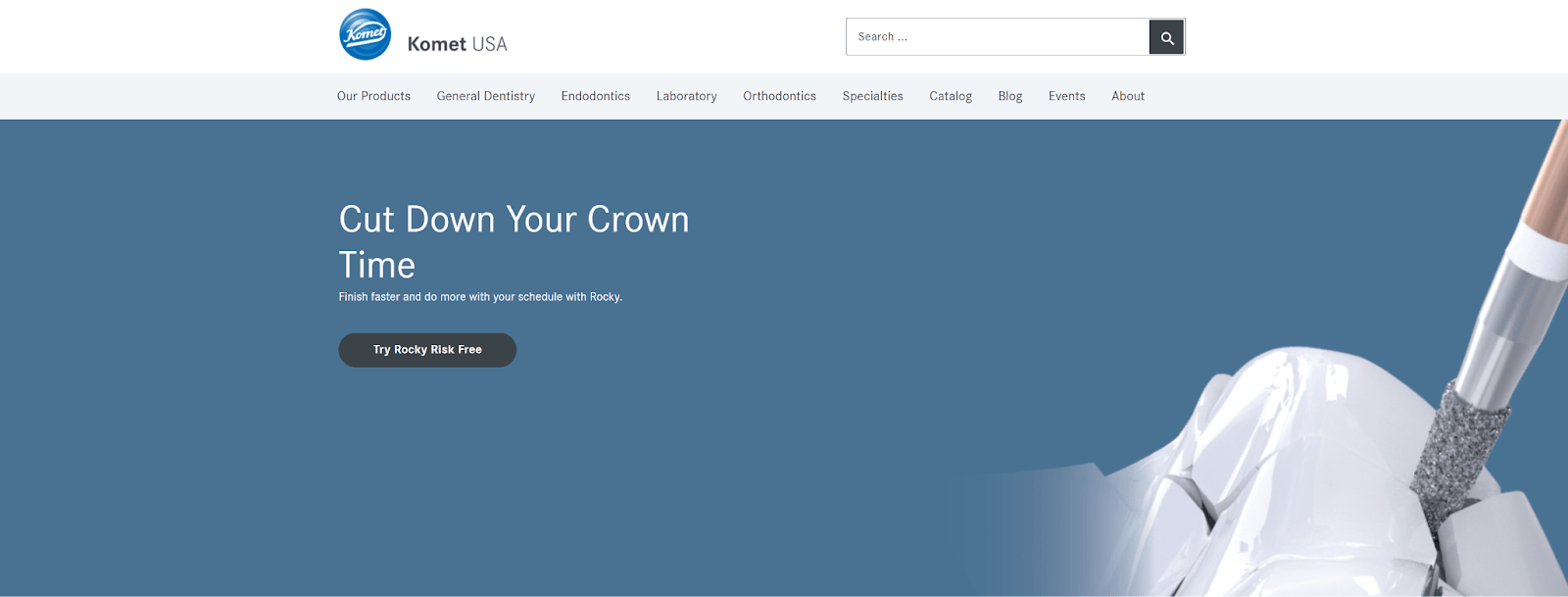Focus the Search text field
The width and height of the screenshot is (1568, 597).
(x=997, y=37)
